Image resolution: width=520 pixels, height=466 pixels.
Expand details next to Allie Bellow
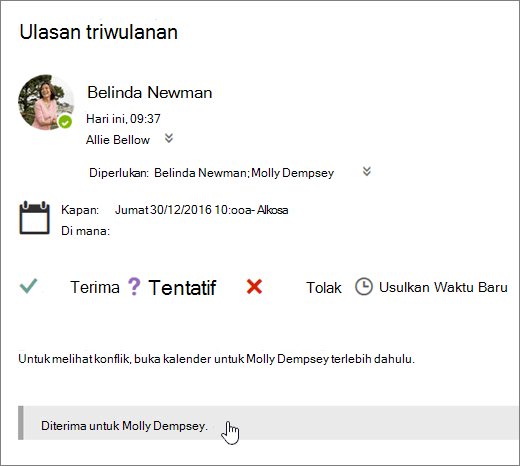click(169, 138)
